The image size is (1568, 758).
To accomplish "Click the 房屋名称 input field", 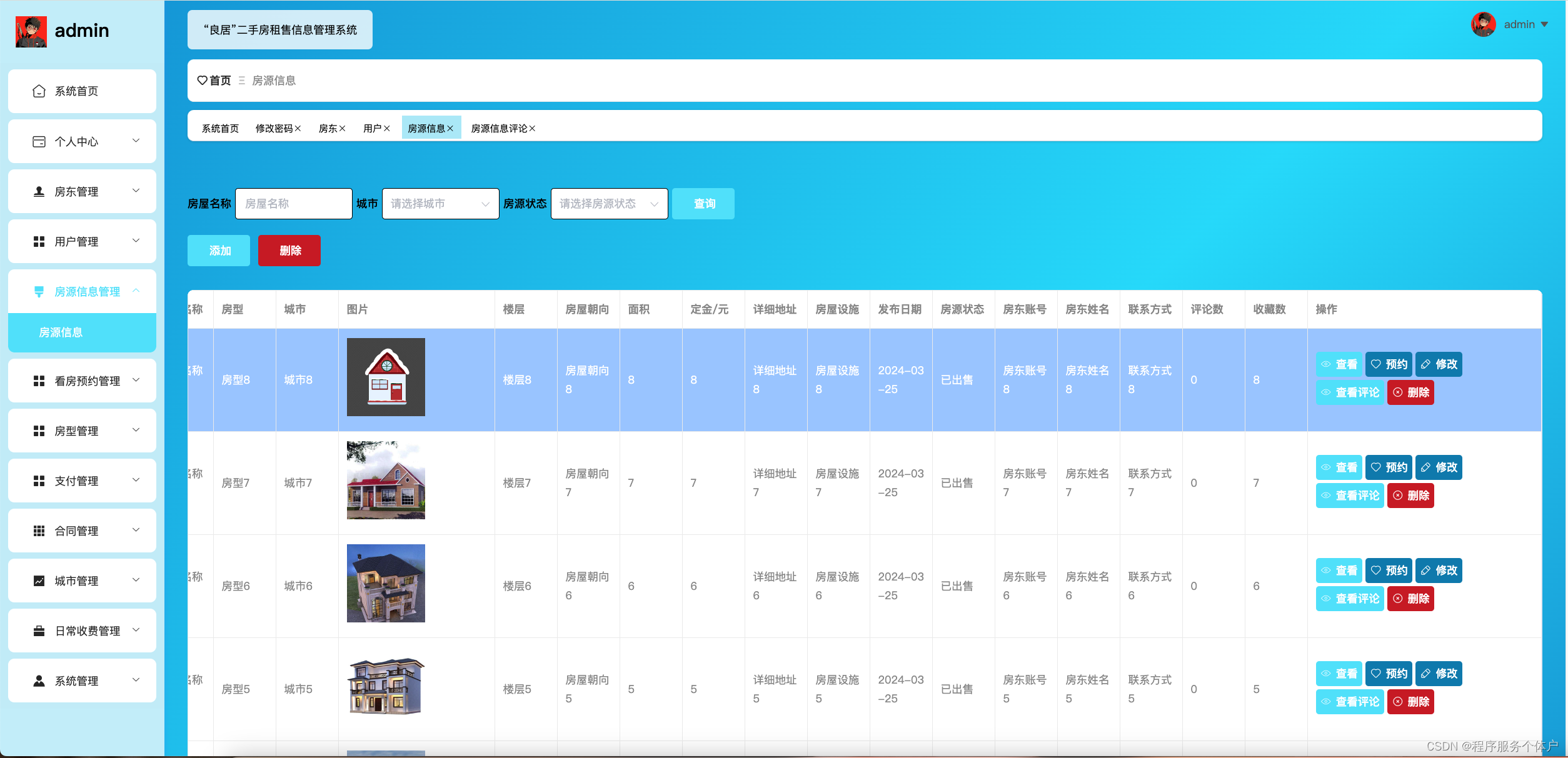I will pos(293,204).
